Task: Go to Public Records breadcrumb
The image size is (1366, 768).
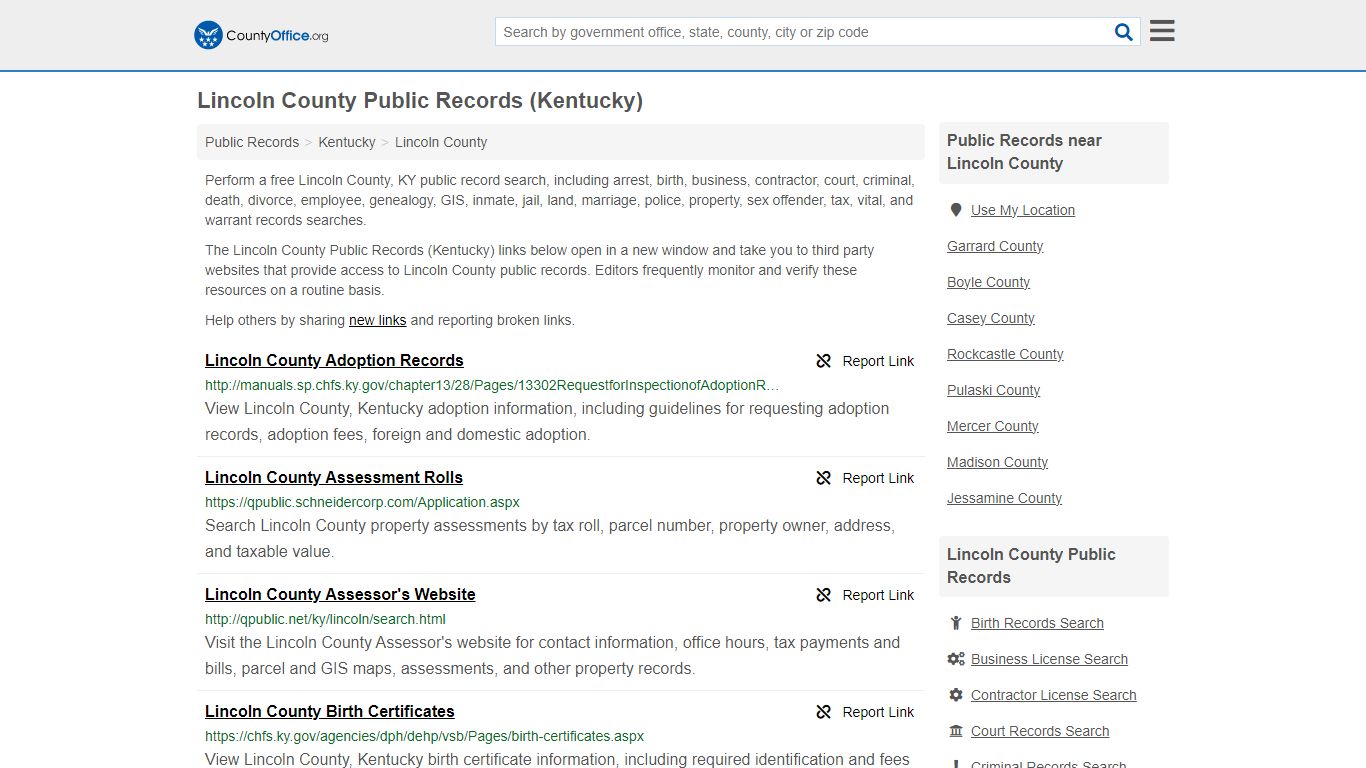Action: click(252, 142)
